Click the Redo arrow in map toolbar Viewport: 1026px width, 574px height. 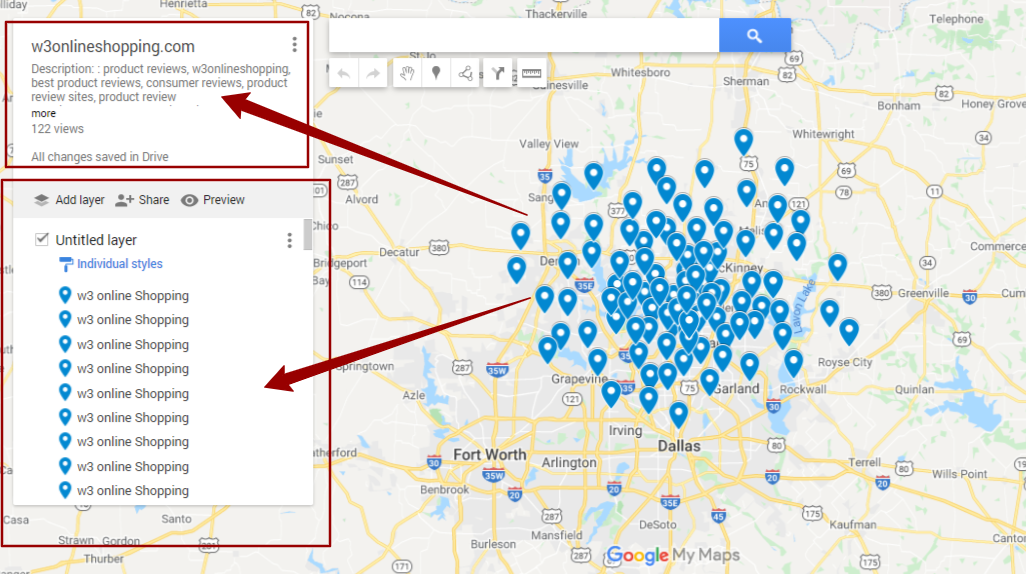click(x=373, y=73)
